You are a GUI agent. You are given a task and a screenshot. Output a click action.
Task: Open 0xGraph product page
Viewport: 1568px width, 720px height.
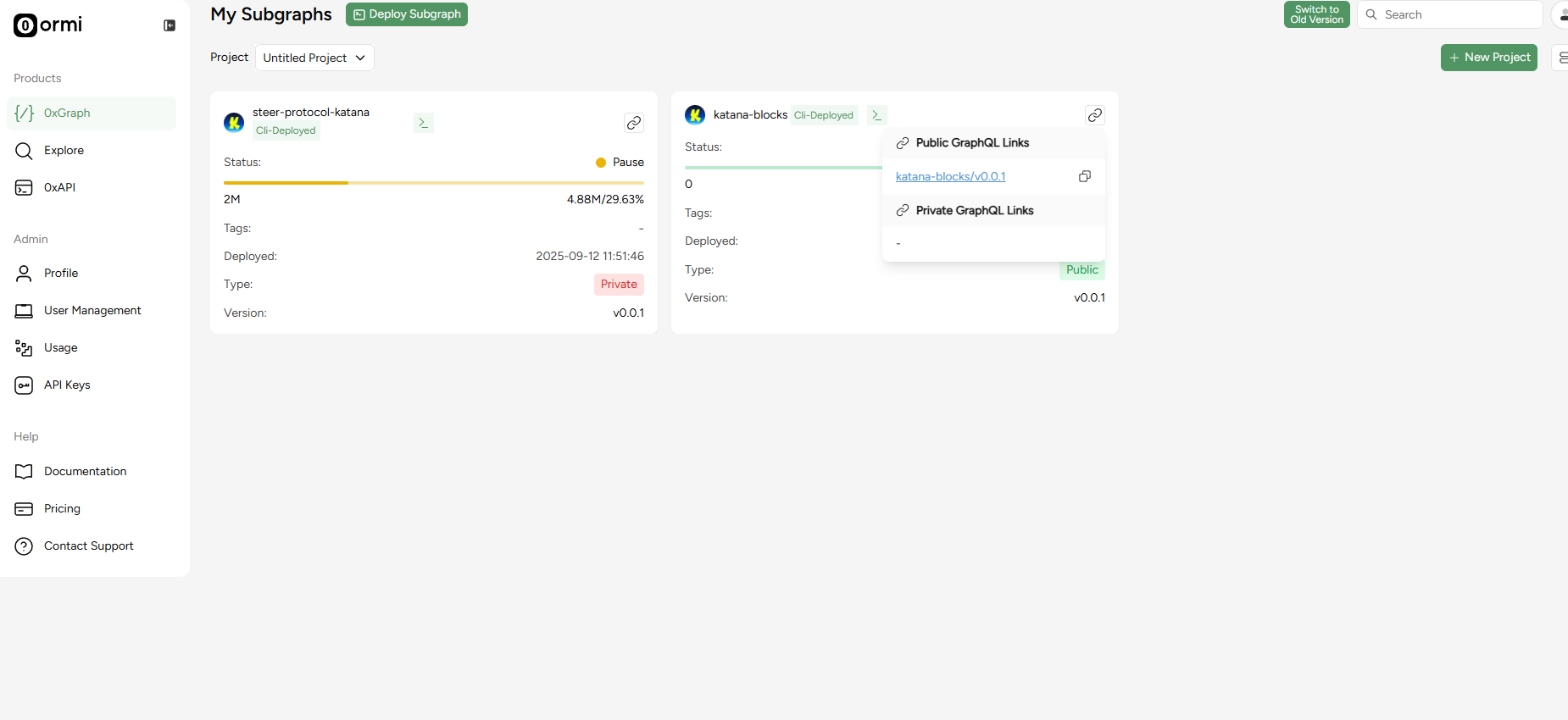92,113
